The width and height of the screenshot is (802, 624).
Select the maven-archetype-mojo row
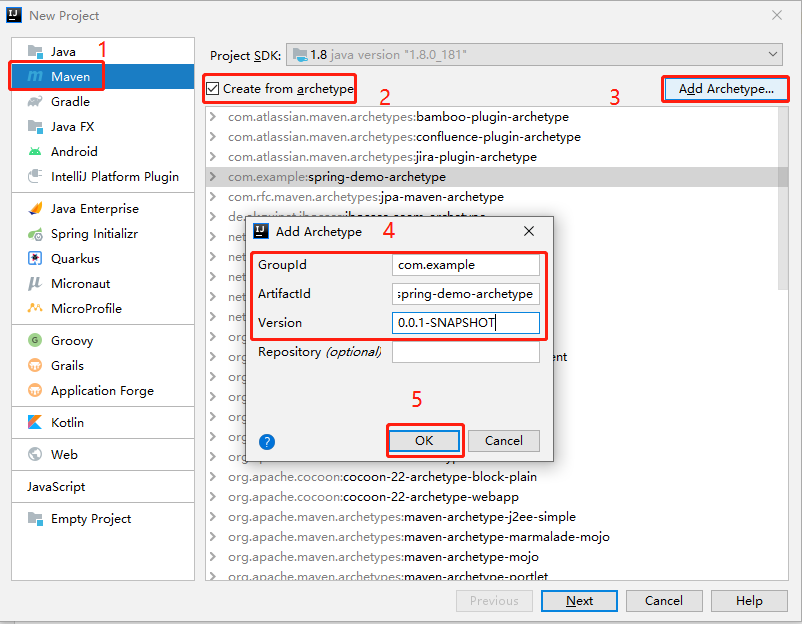[x=492, y=556]
